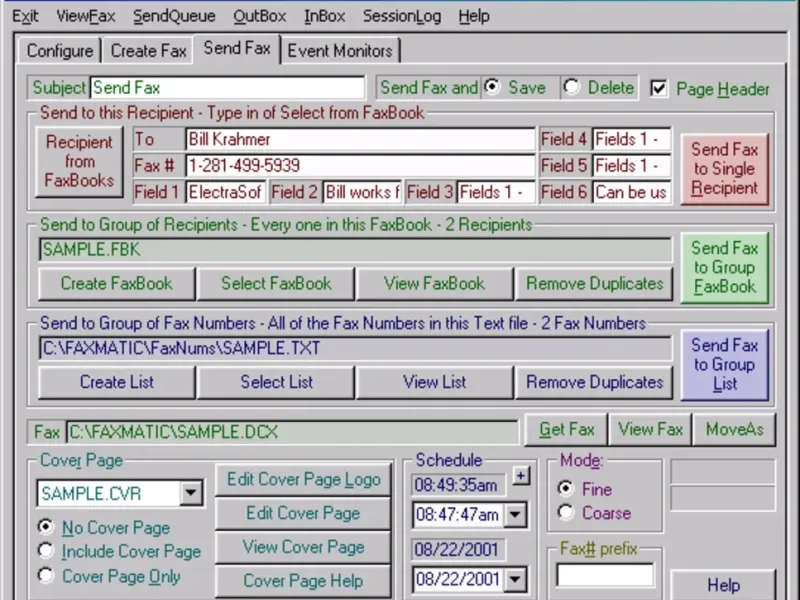
Task: Click the Field 1 input box
Action: 226,192
